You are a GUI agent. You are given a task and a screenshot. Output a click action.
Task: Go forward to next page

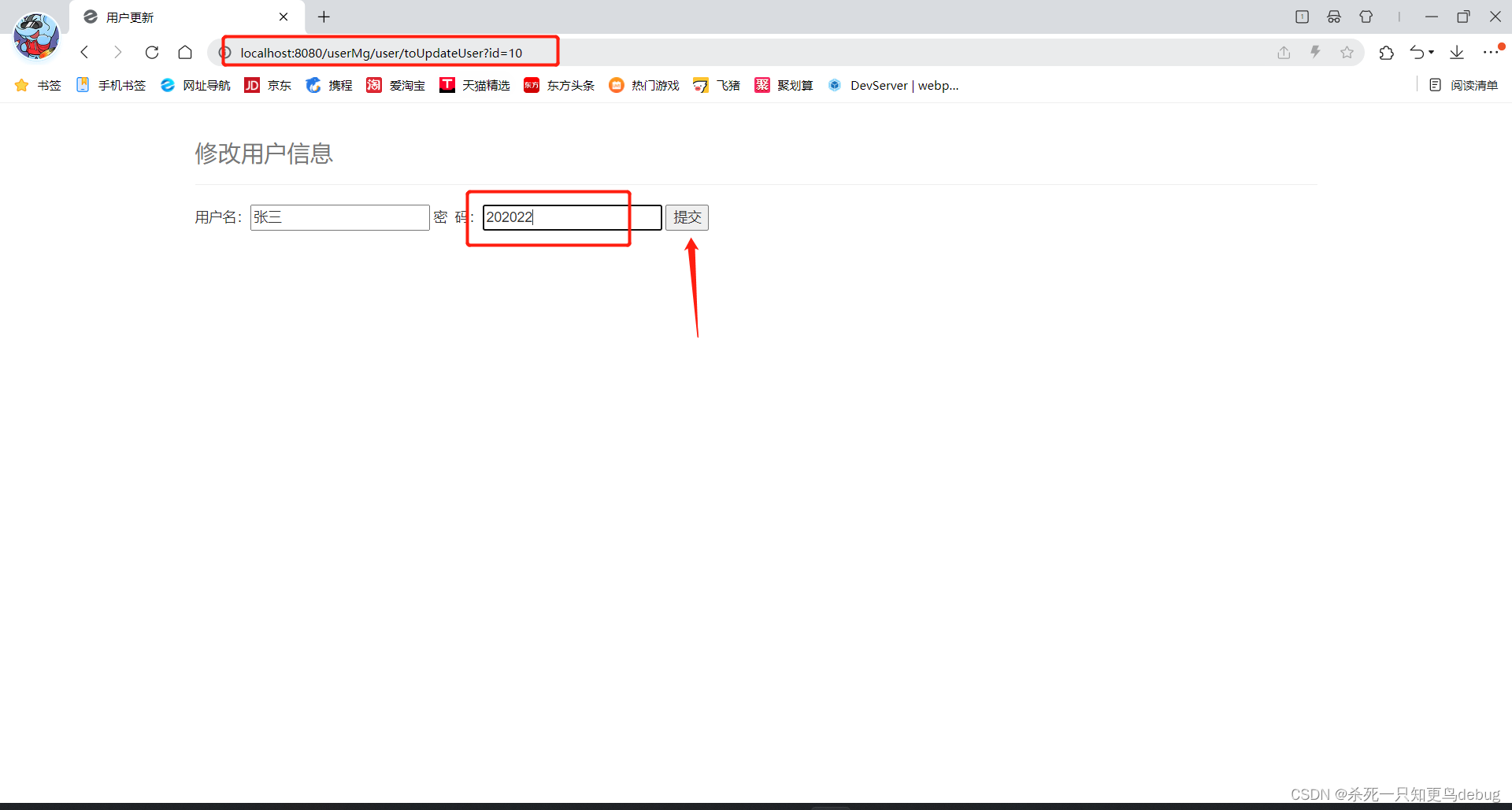(118, 52)
